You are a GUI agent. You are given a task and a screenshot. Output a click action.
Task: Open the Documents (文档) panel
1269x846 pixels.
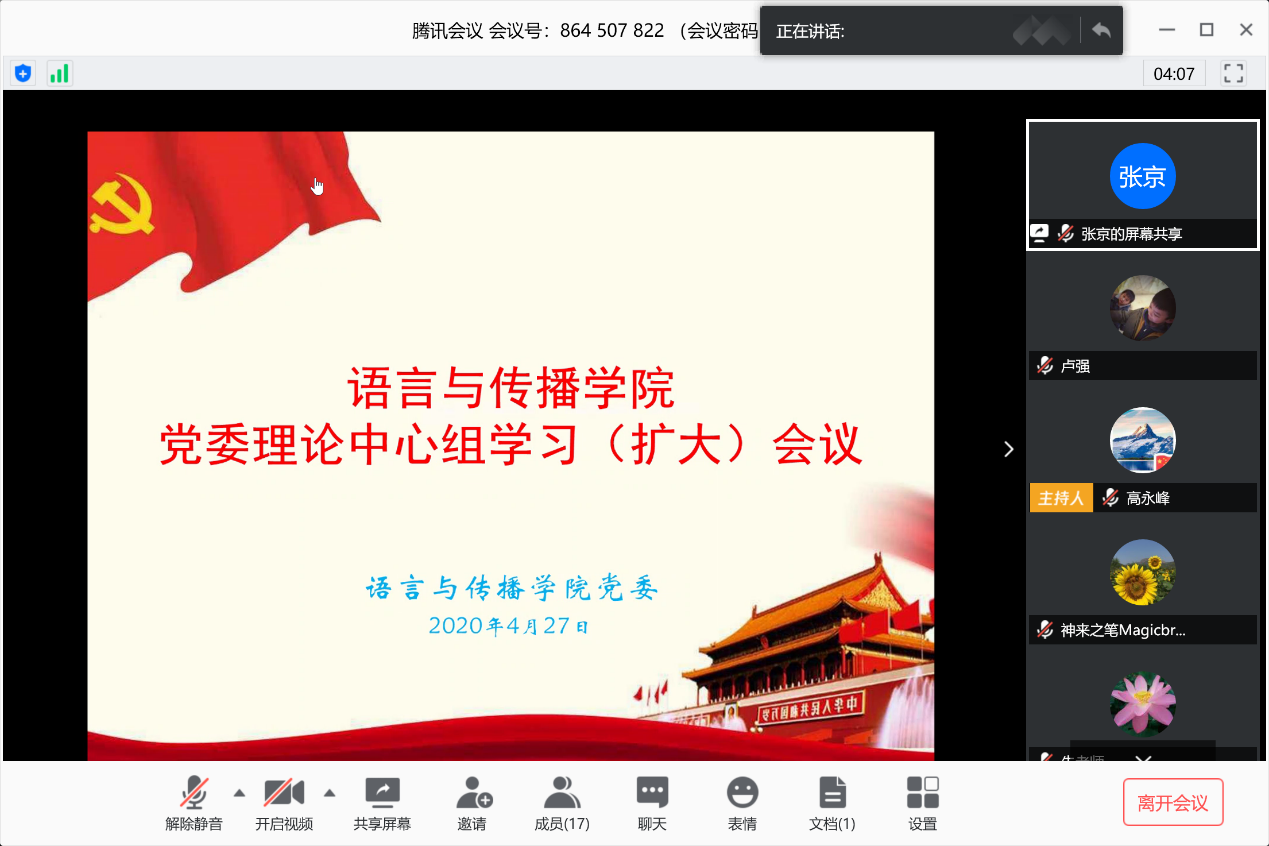(832, 794)
